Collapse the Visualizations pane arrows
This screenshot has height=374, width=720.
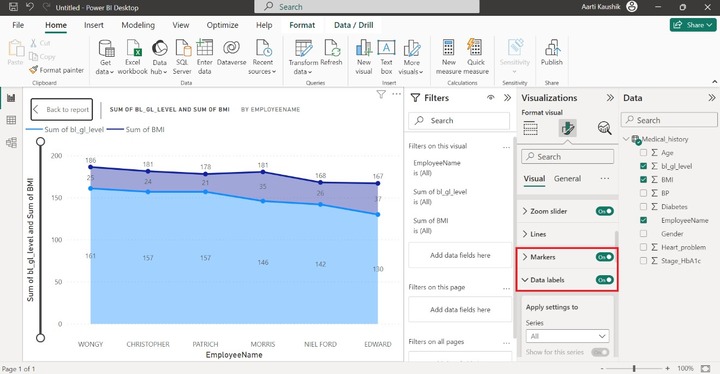point(610,97)
